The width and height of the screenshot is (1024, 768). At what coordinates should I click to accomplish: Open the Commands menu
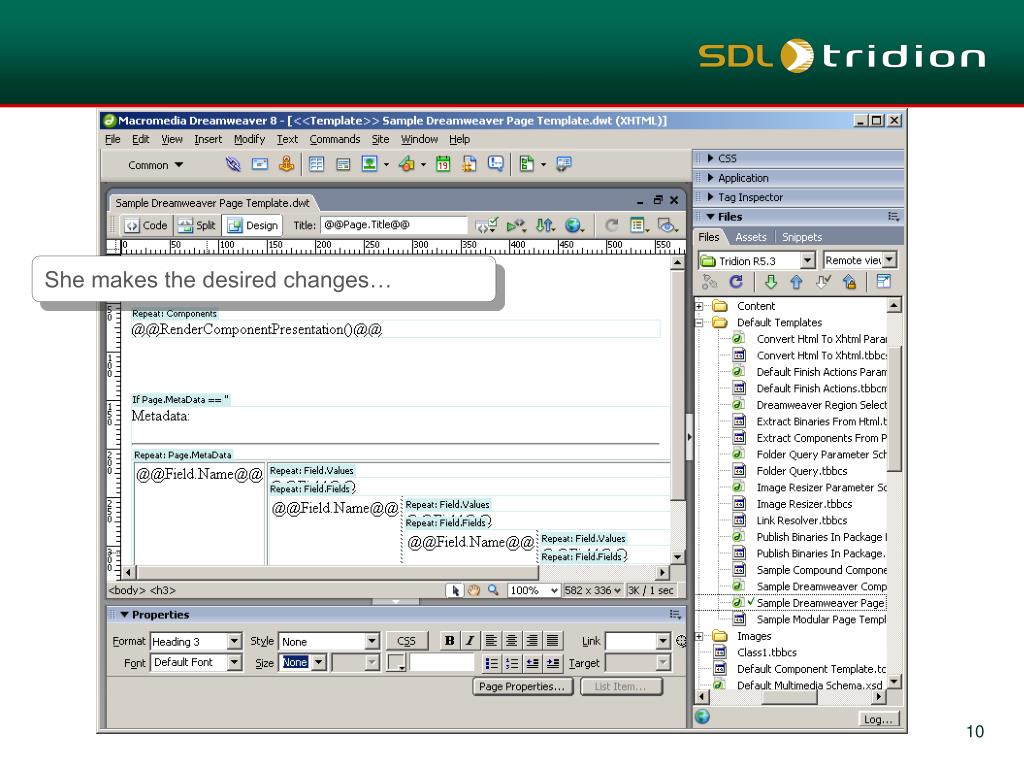pyautogui.click(x=335, y=139)
